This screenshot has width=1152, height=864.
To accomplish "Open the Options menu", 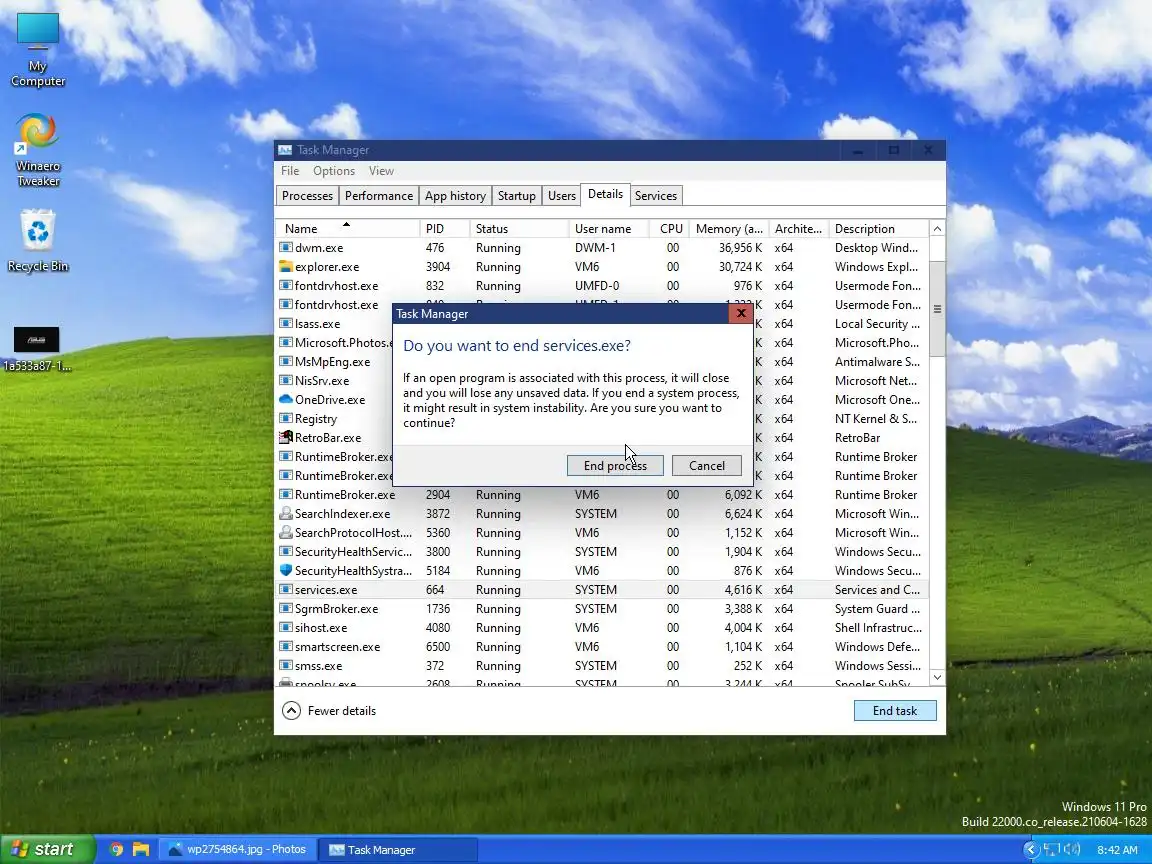I will click(334, 170).
